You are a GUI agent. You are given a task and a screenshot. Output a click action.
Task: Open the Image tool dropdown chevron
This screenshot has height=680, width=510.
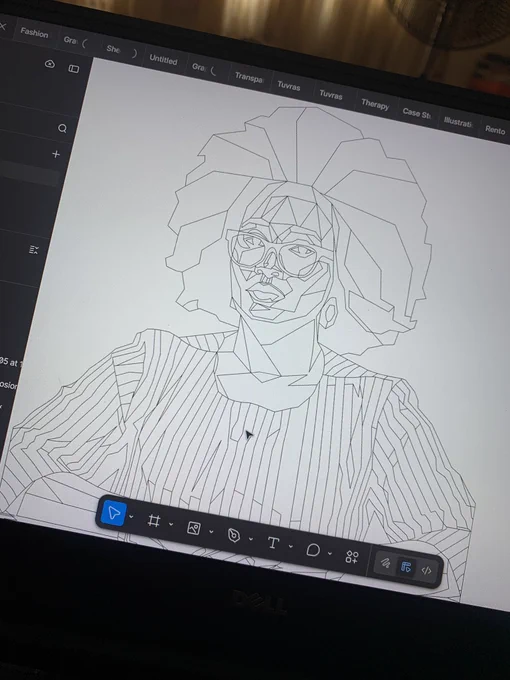(211, 532)
